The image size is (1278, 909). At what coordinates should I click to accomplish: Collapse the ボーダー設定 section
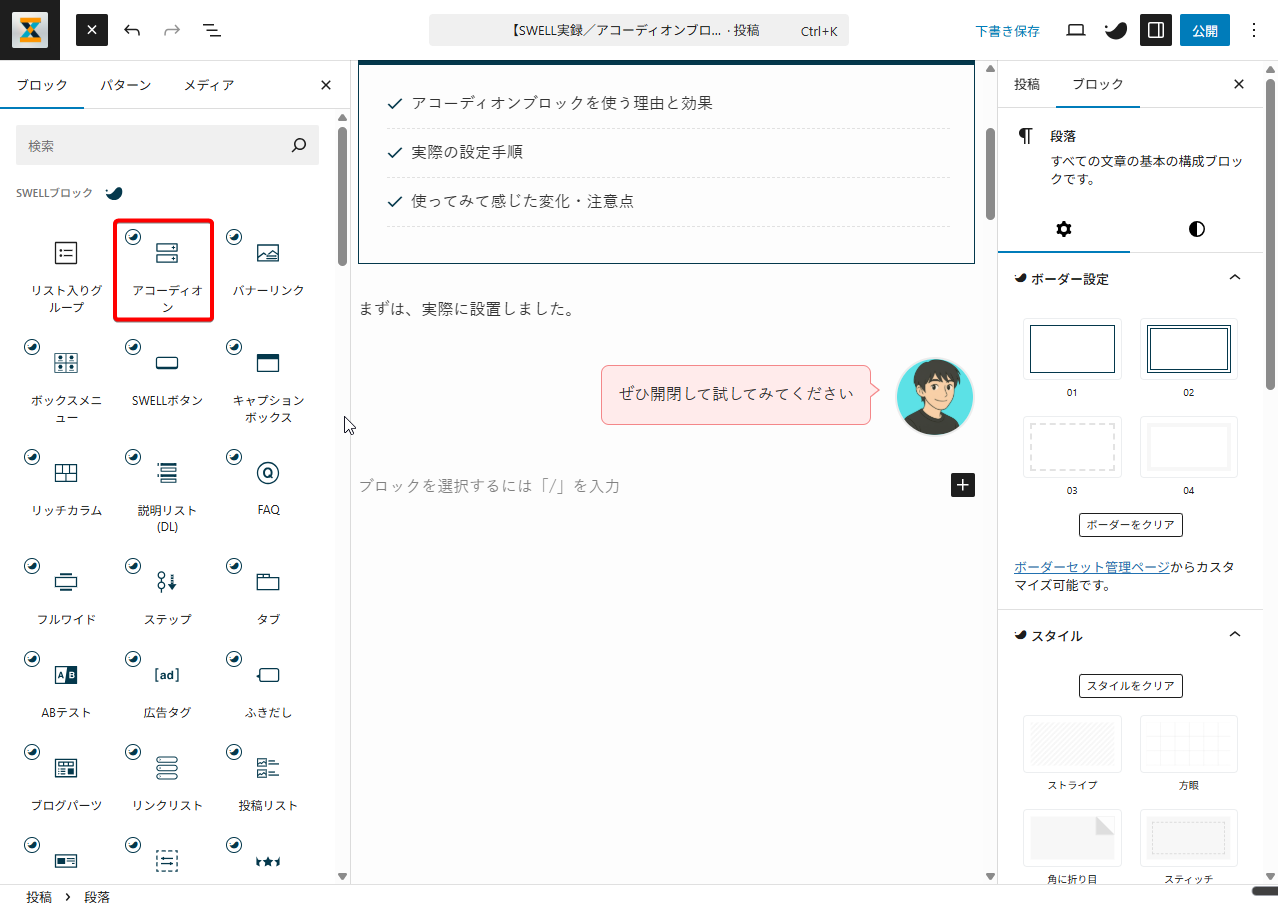coord(1234,278)
